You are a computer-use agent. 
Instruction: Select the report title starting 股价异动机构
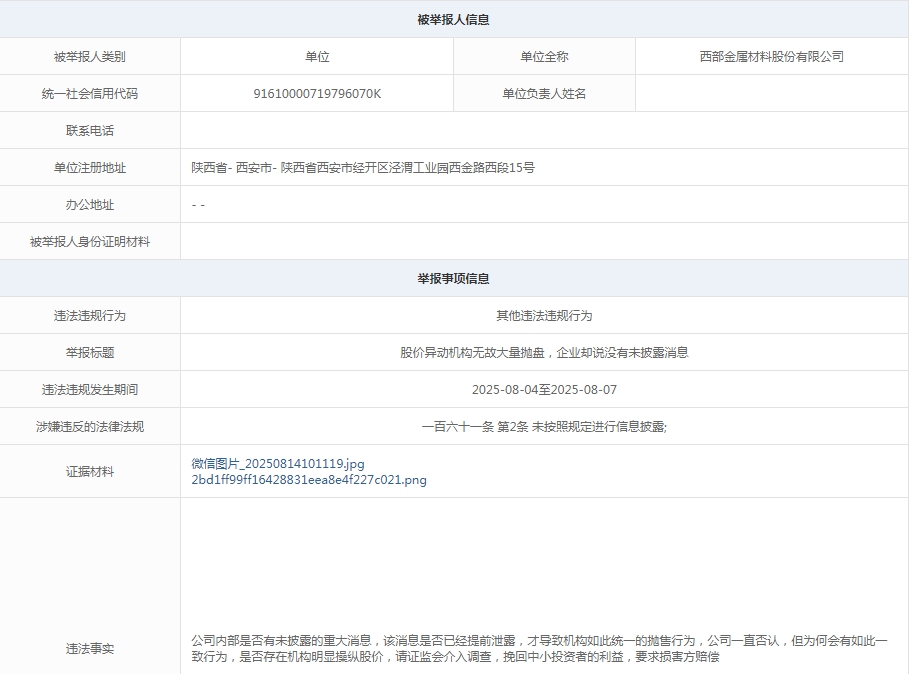(544, 353)
